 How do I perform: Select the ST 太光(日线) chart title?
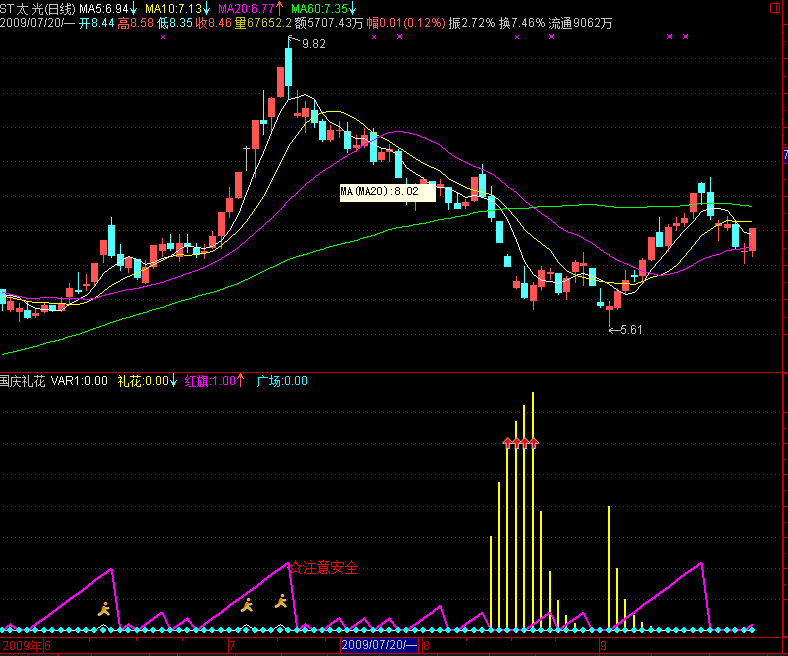point(38,9)
